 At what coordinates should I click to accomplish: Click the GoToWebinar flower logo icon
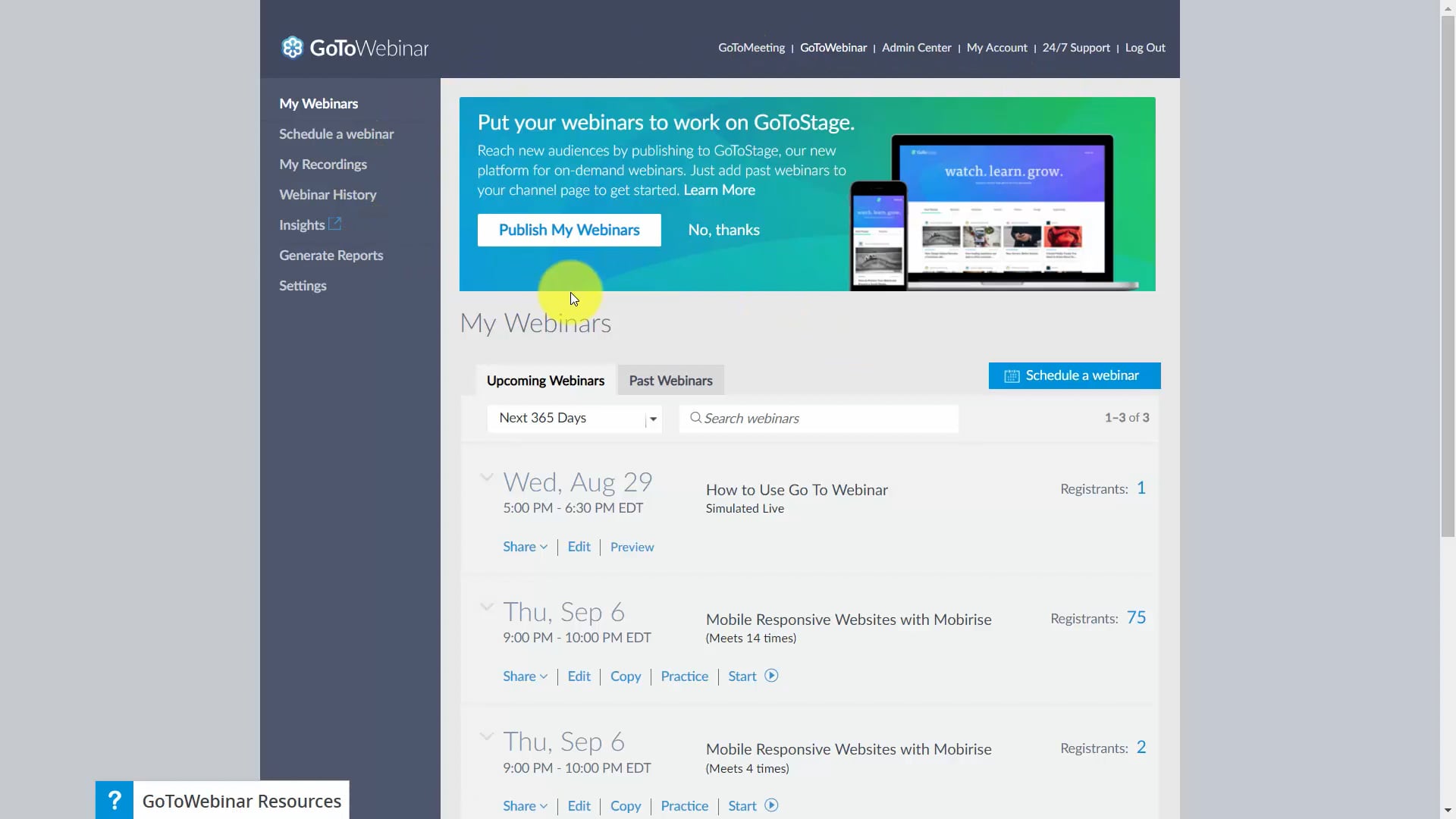click(293, 47)
